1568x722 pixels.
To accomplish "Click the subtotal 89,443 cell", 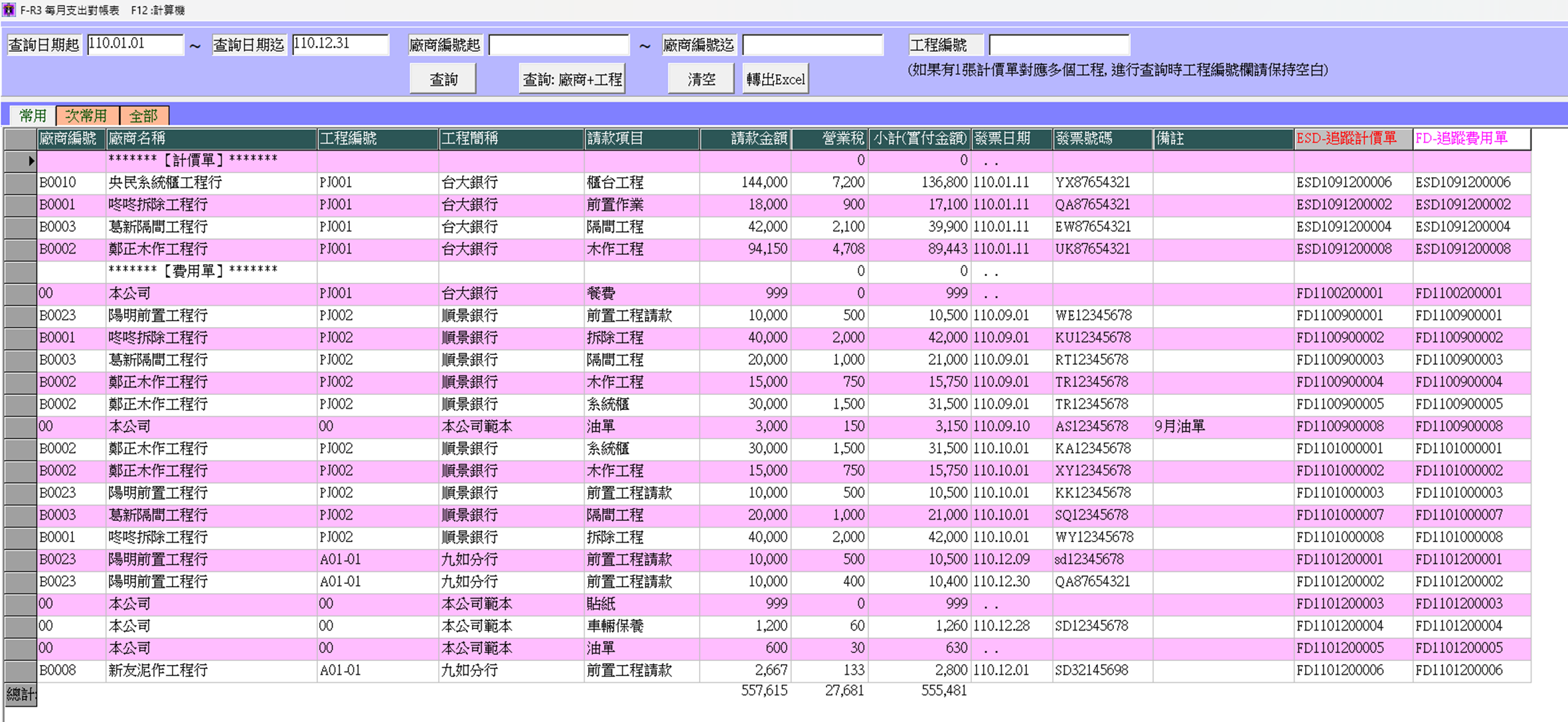I will [920, 249].
